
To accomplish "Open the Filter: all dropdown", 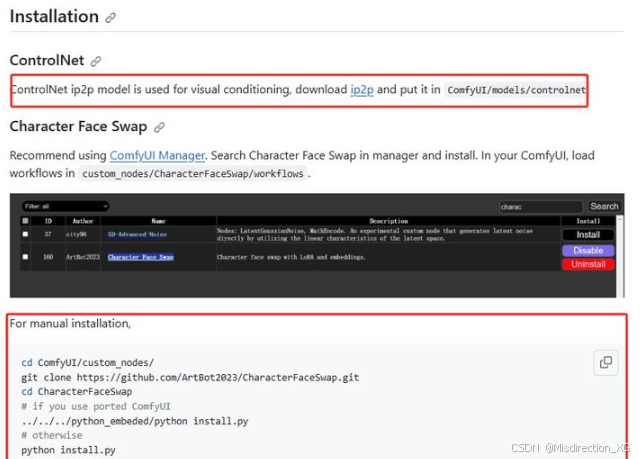I will pyautogui.click(x=65, y=206).
